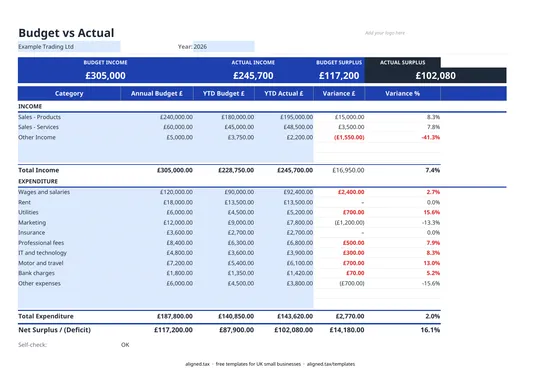Select the 'Professional fees' row label

pyautogui.click(x=41, y=243)
